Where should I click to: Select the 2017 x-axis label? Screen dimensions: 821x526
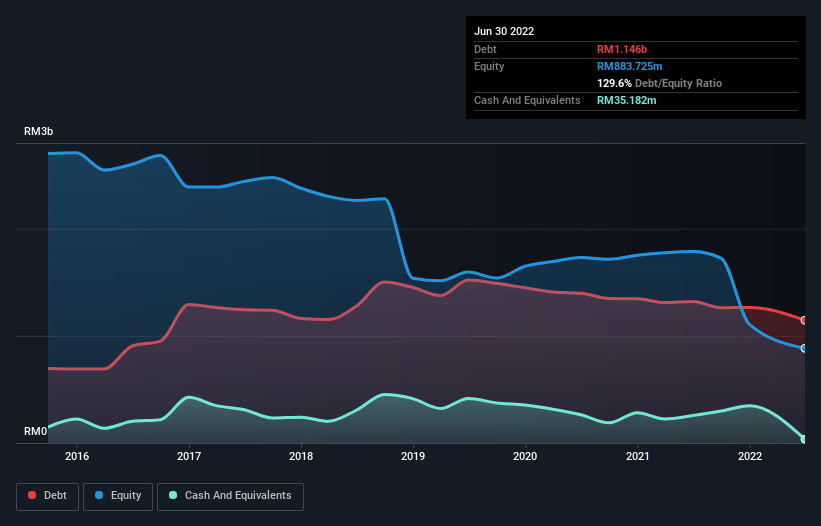(x=189, y=456)
